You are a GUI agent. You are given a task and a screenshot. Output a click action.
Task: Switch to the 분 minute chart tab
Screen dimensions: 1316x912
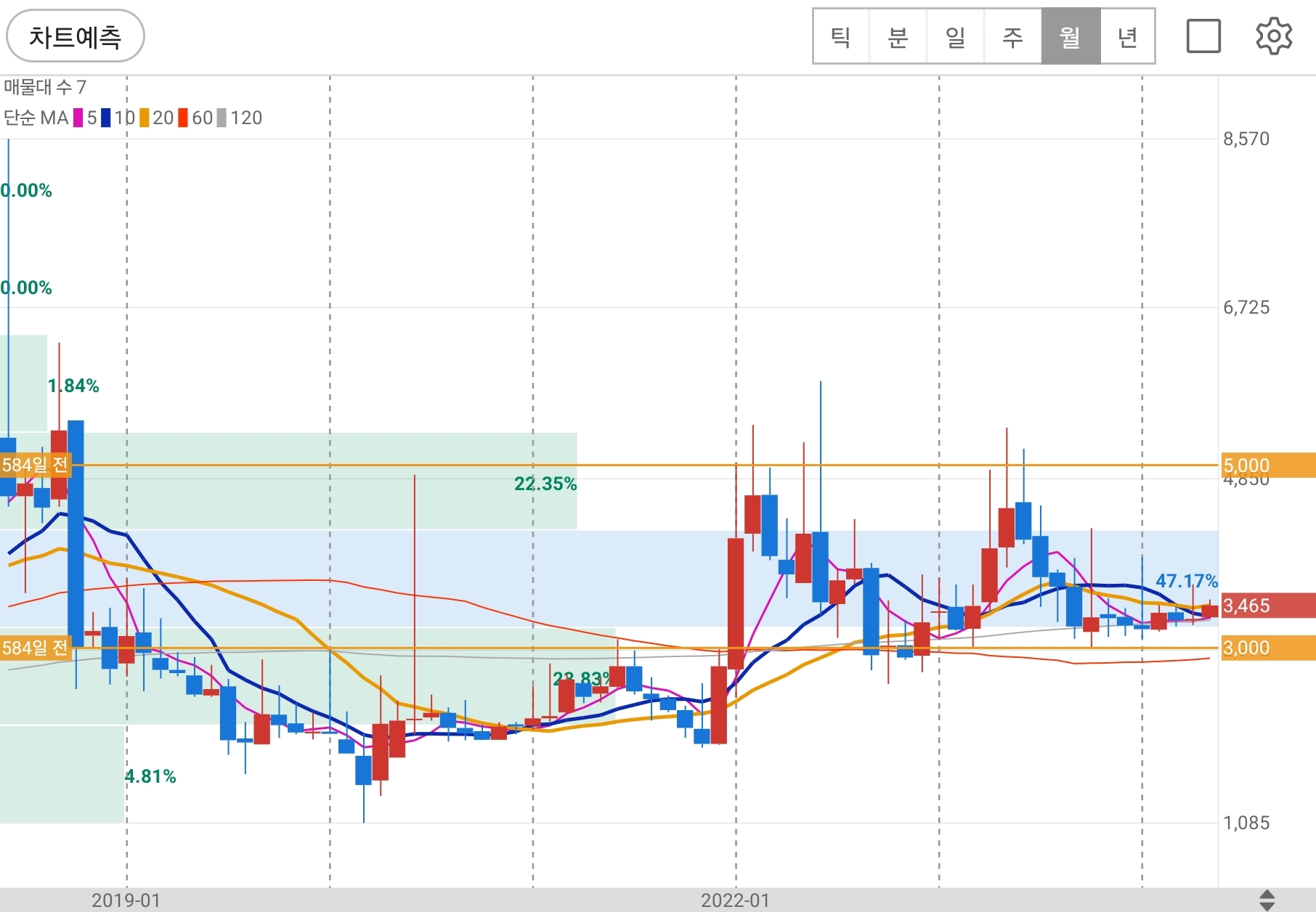pyautogui.click(x=898, y=36)
